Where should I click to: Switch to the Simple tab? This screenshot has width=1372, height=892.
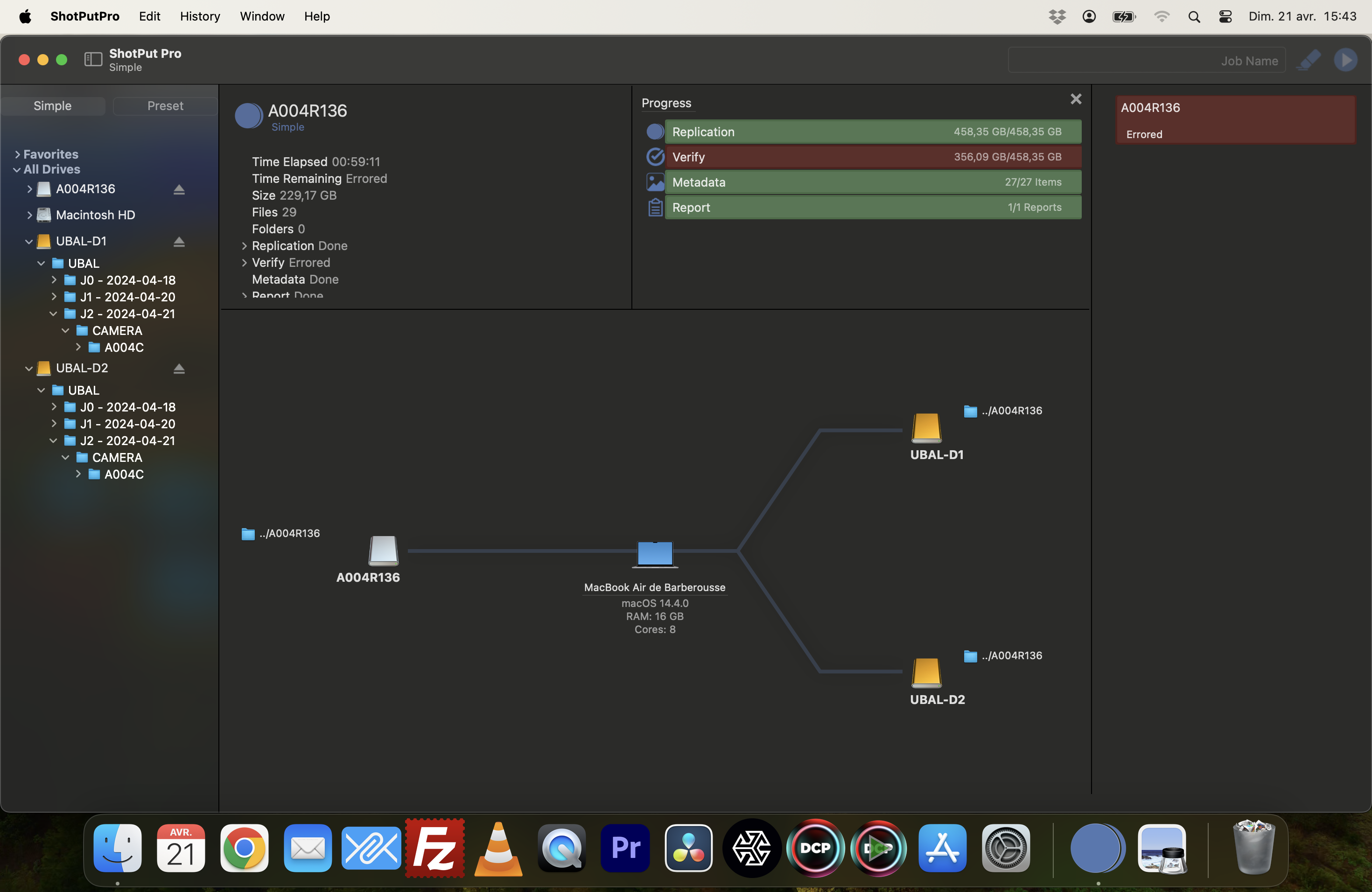52,106
